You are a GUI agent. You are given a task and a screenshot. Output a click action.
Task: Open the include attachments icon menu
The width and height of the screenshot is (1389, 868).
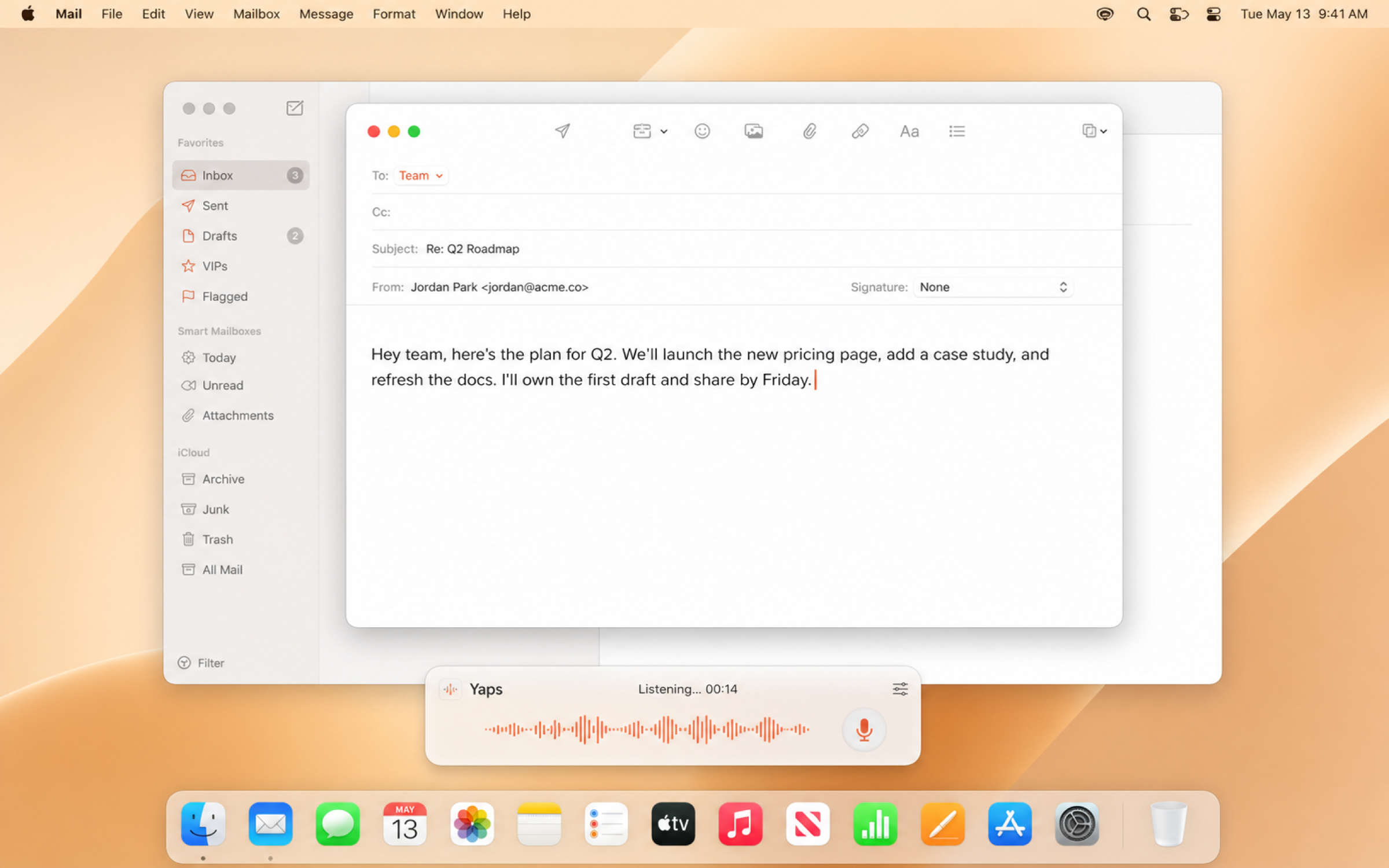(x=1094, y=131)
